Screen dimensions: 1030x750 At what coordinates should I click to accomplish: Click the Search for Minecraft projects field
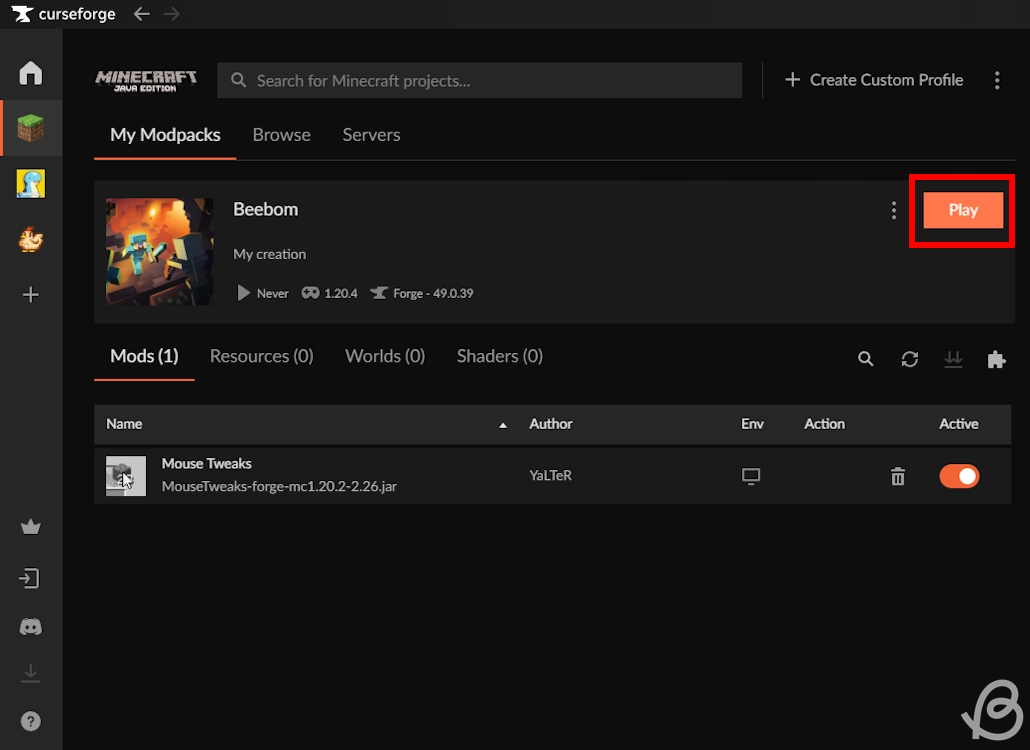tap(480, 81)
